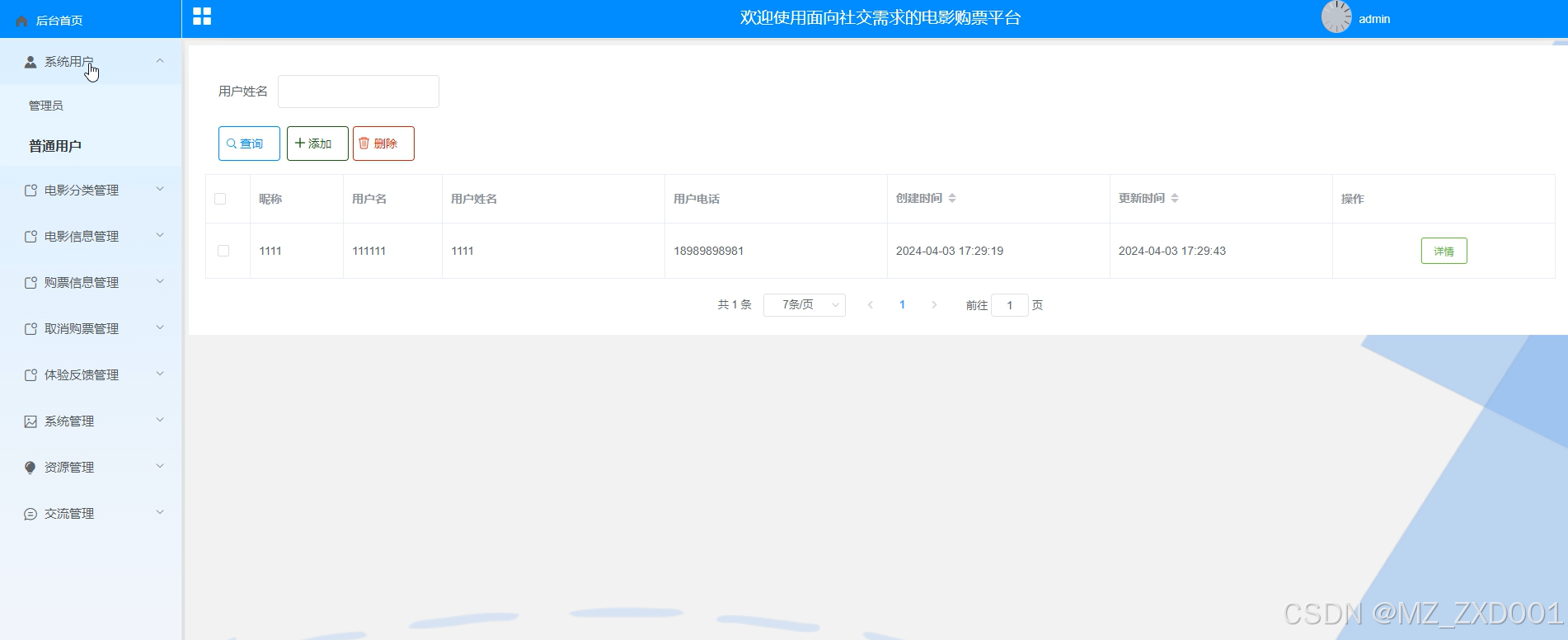Click the icon beside 电影分类管理
The width and height of the screenshot is (1568, 640).
(x=31, y=191)
